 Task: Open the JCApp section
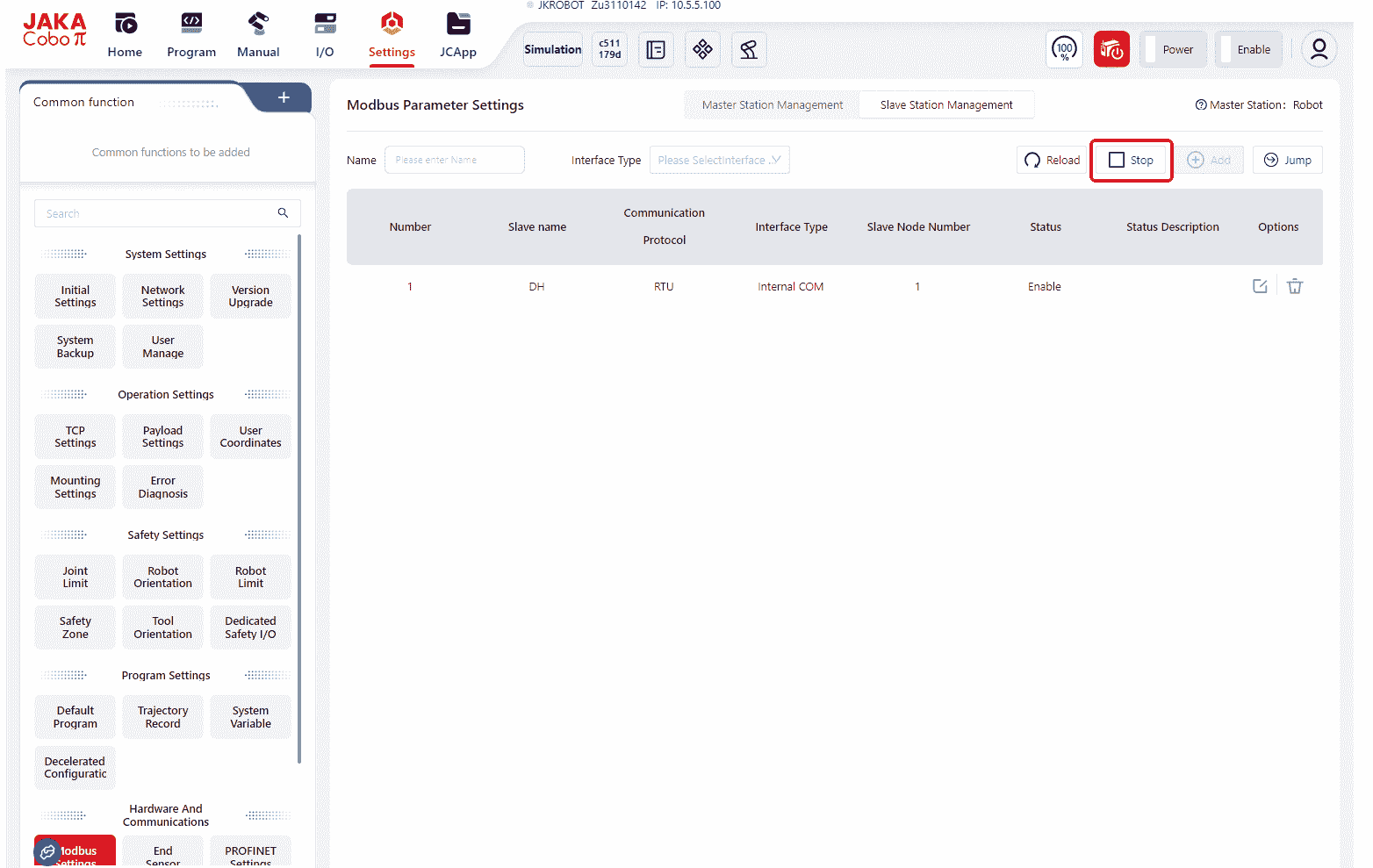(x=457, y=35)
